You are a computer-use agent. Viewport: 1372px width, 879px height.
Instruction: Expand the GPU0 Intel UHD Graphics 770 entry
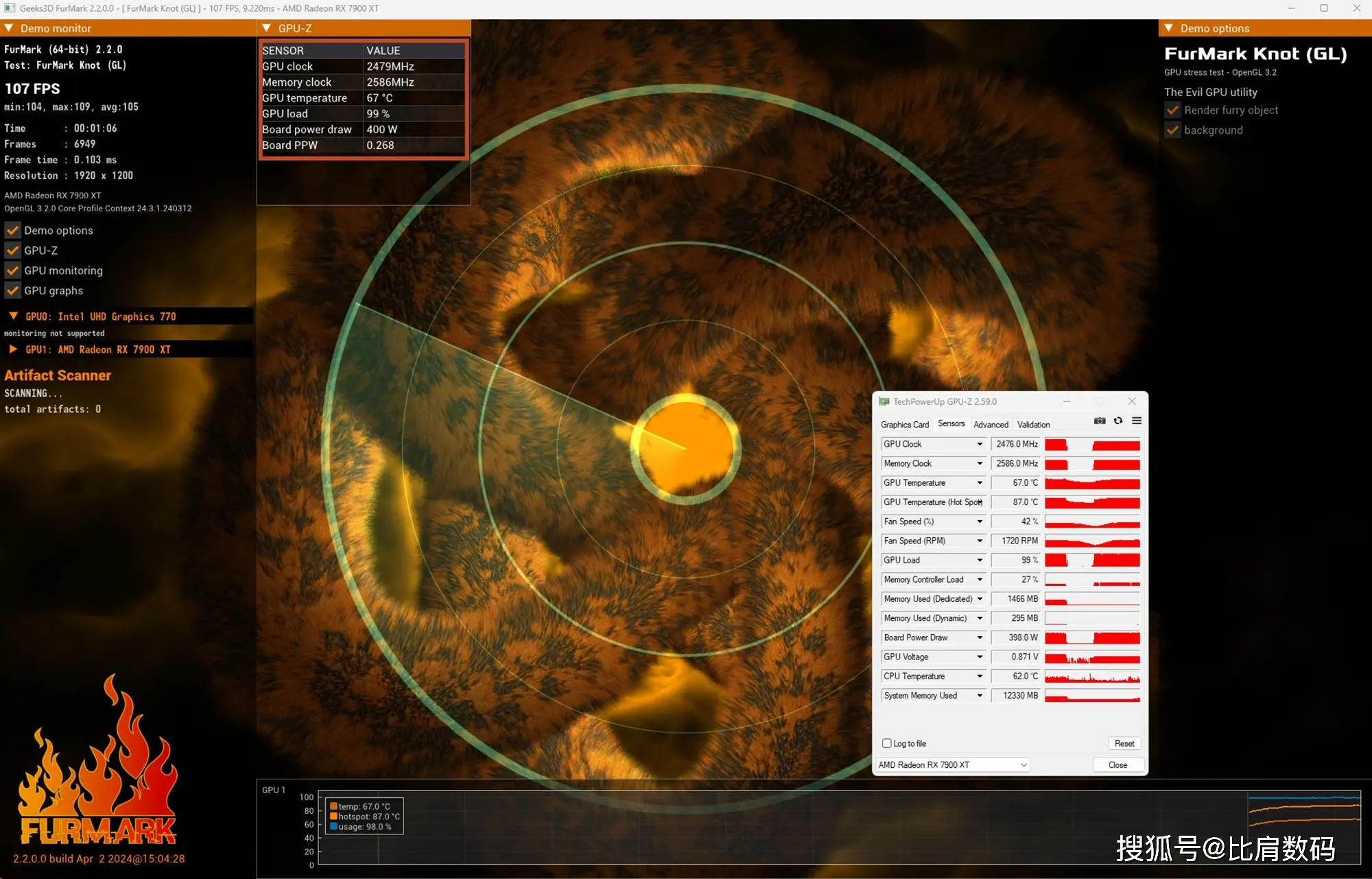coord(10,316)
